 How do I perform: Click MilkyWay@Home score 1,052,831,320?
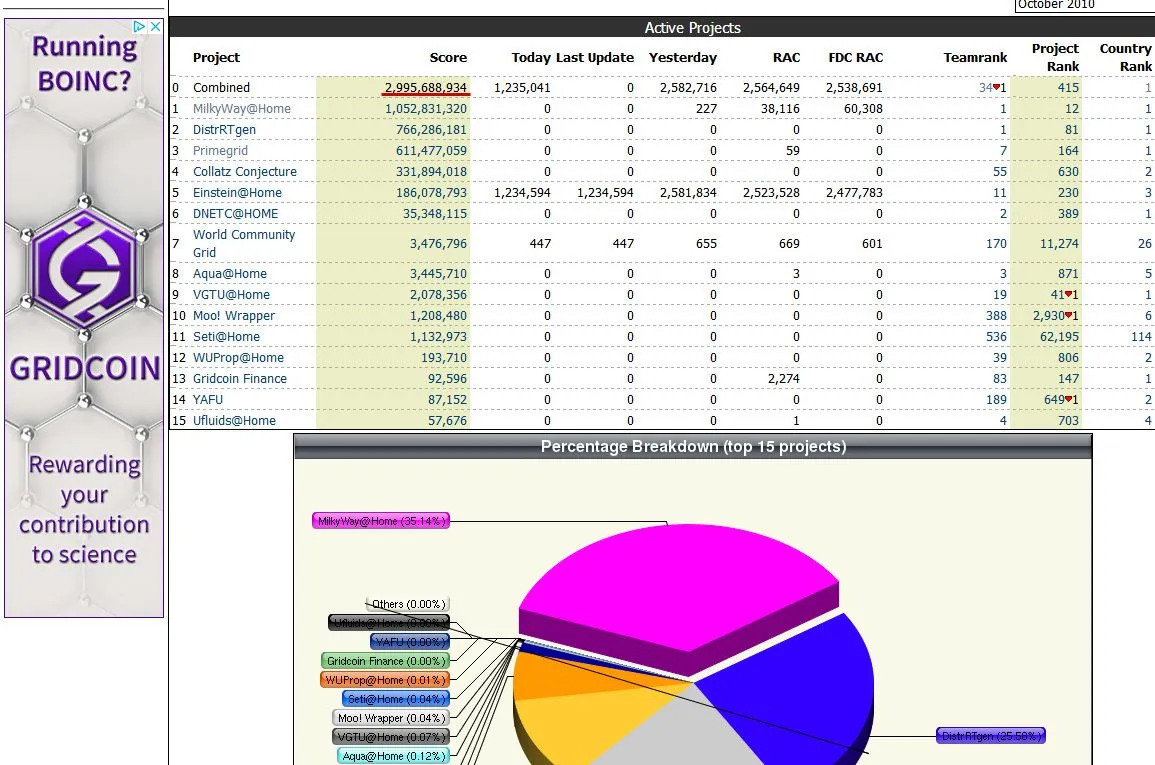click(x=426, y=108)
